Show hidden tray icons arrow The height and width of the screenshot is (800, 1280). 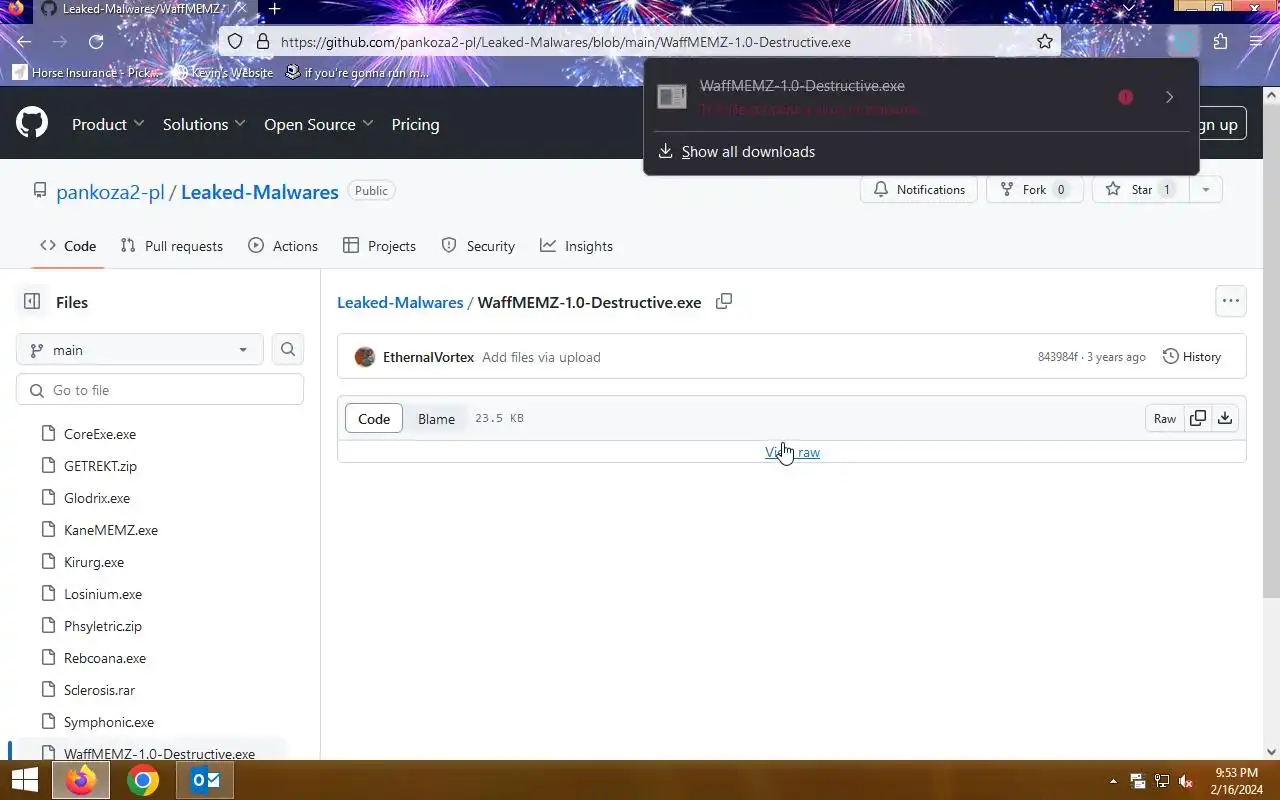pyautogui.click(x=1113, y=781)
